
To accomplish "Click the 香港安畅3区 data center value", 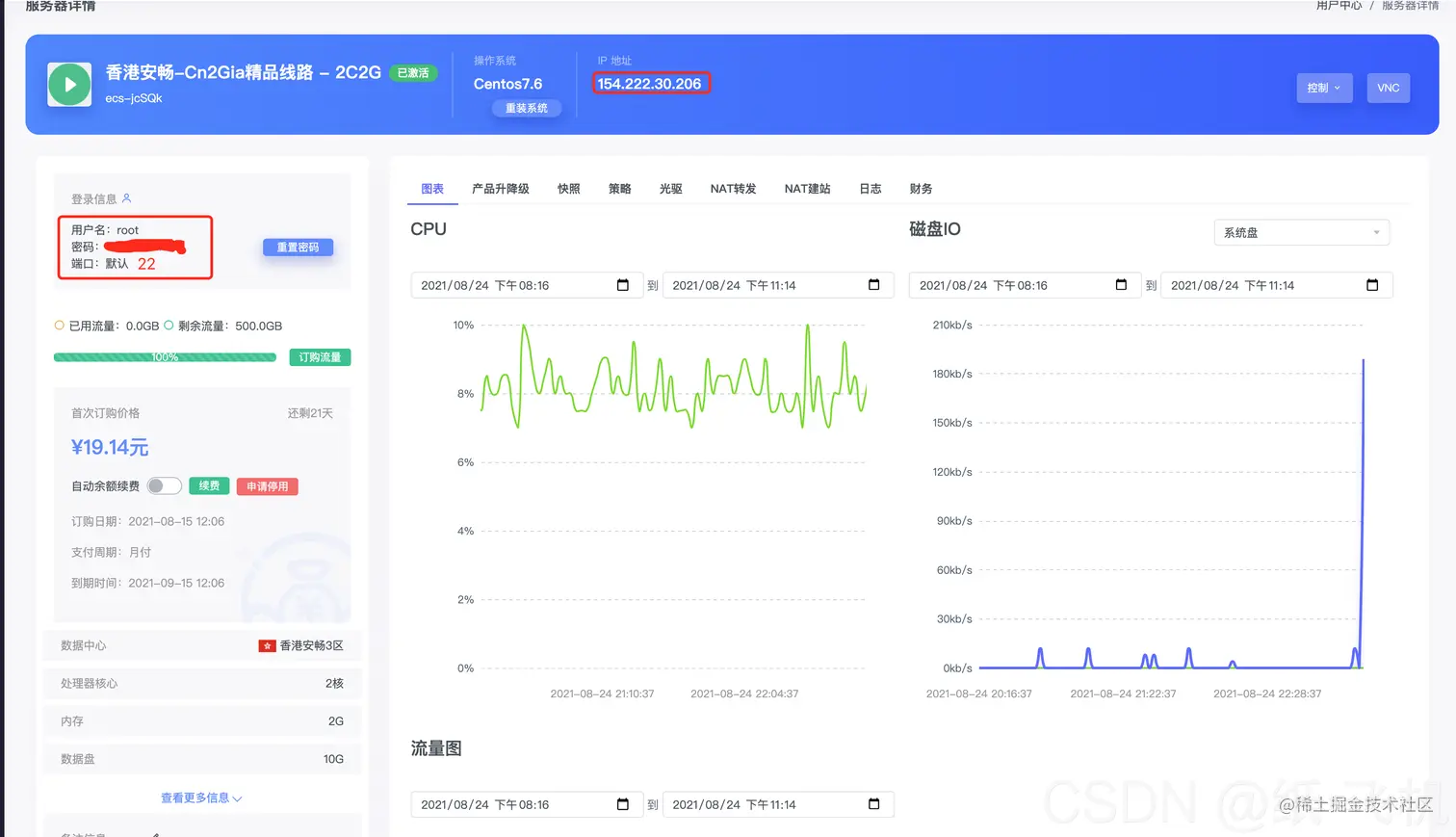I will click(x=311, y=645).
